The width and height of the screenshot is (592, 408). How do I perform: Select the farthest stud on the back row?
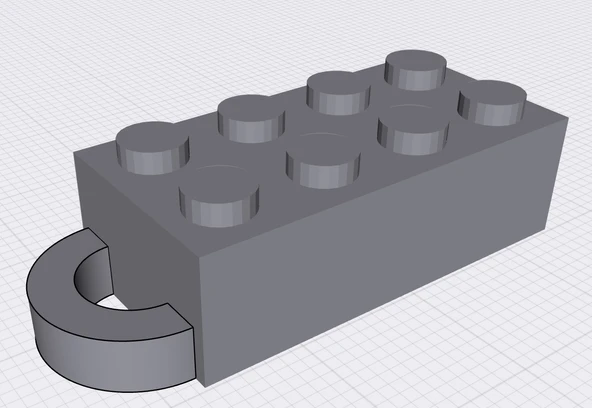(415, 71)
